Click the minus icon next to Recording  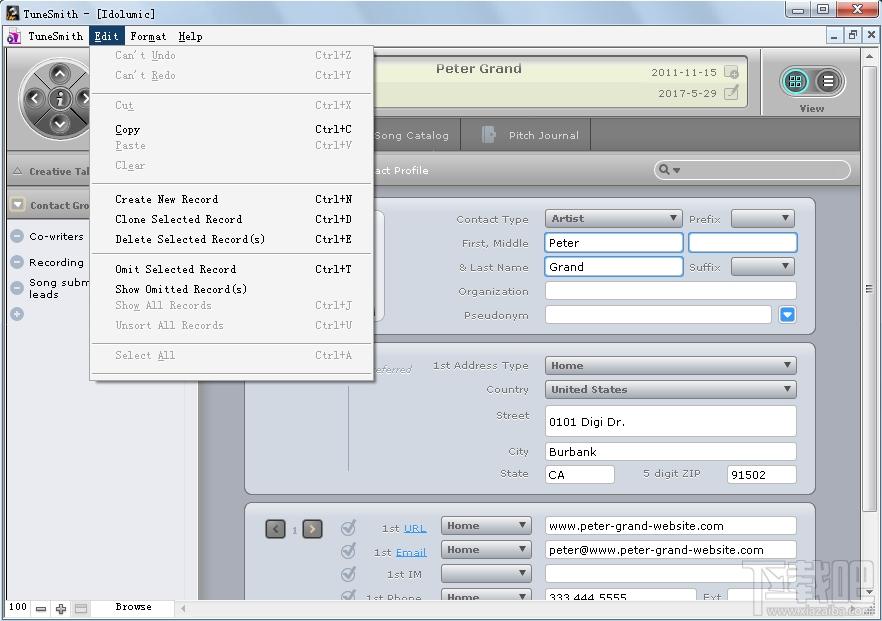pyautogui.click(x=17, y=262)
